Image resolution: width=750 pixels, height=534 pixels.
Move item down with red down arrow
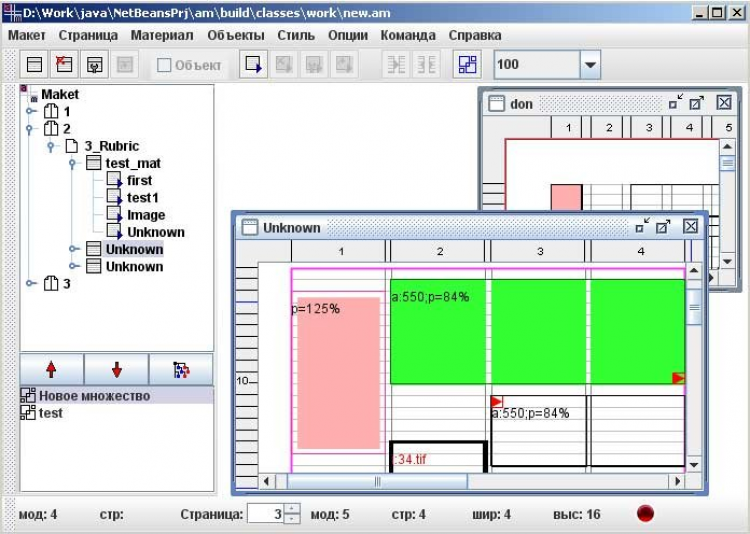tap(116, 370)
